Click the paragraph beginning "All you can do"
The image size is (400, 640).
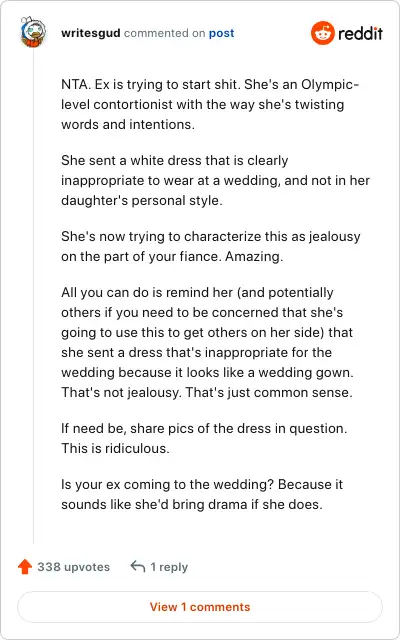pyautogui.click(x=207, y=342)
